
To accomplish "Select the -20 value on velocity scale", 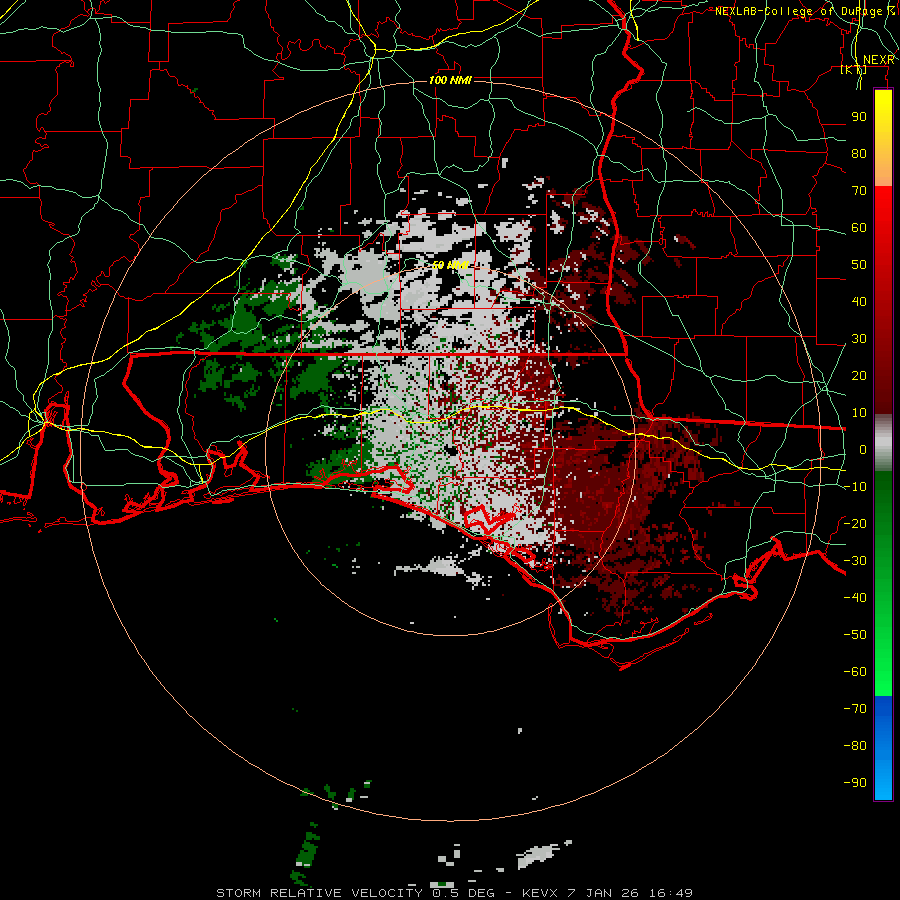I will [x=855, y=524].
